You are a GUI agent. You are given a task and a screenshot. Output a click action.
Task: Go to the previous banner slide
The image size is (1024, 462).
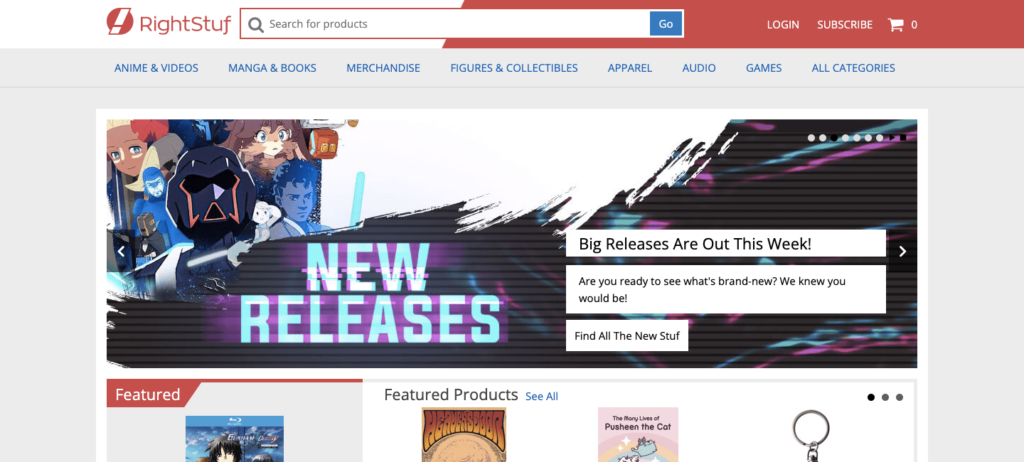click(121, 252)
